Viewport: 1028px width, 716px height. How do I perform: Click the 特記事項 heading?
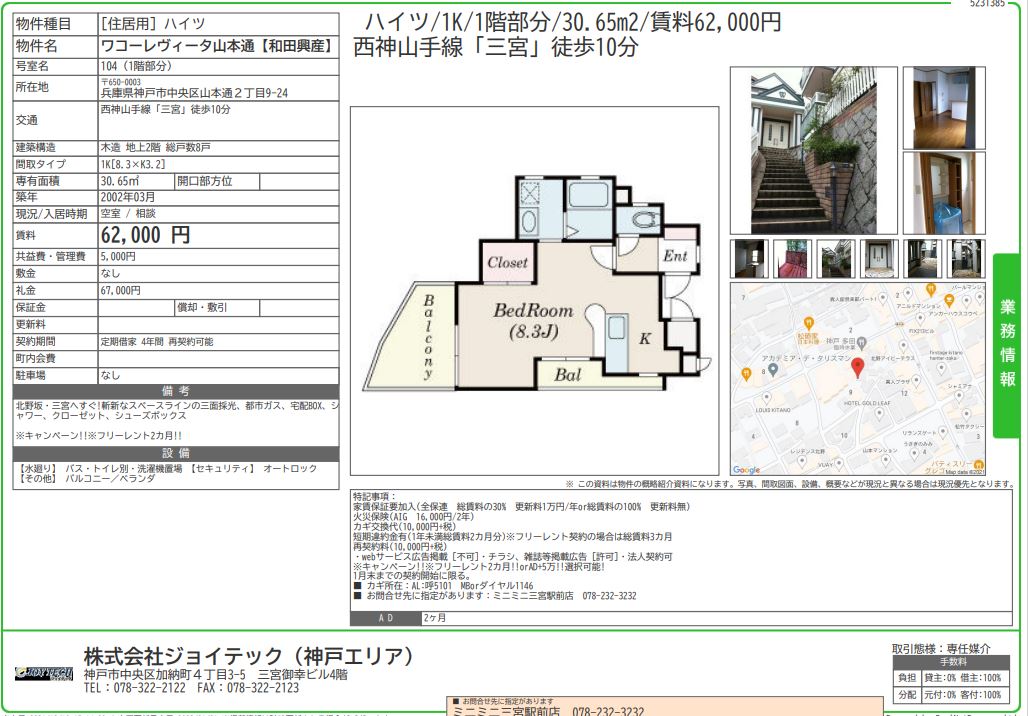coord(374,496)
